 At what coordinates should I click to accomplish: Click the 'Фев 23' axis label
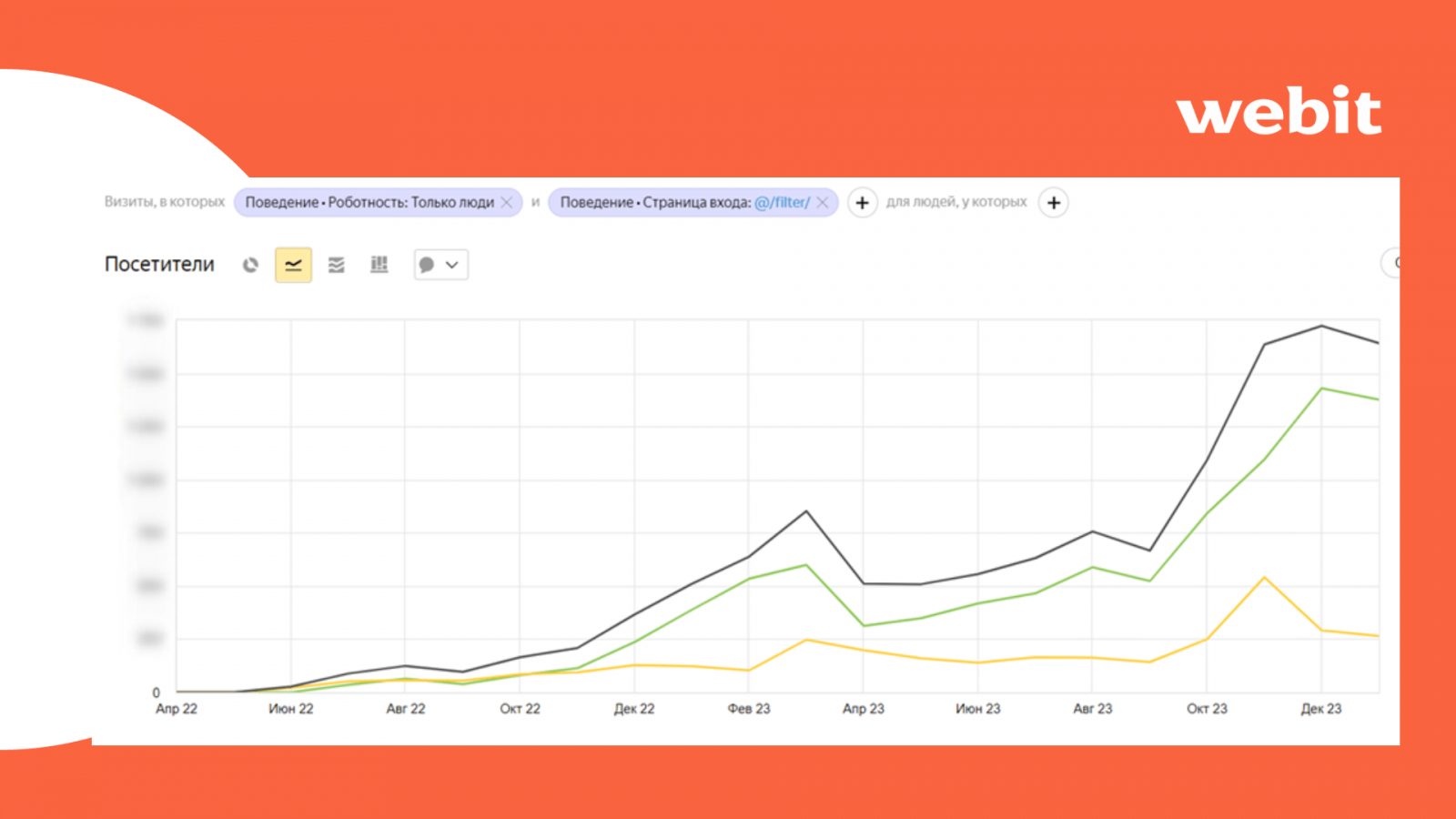coord(748,709)
